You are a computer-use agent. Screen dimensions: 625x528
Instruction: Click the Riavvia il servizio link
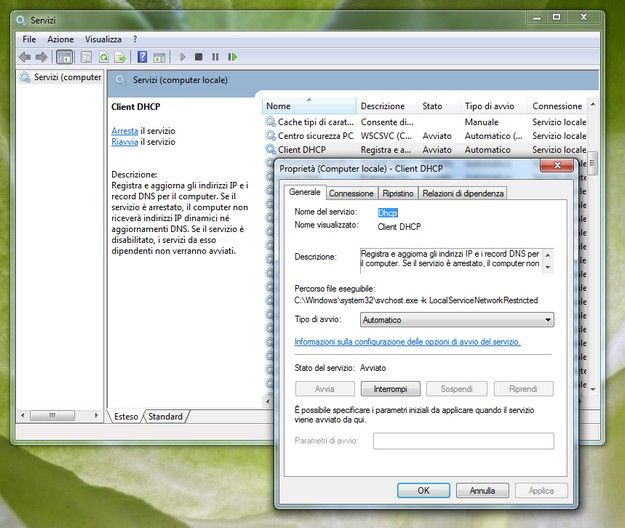125,142
